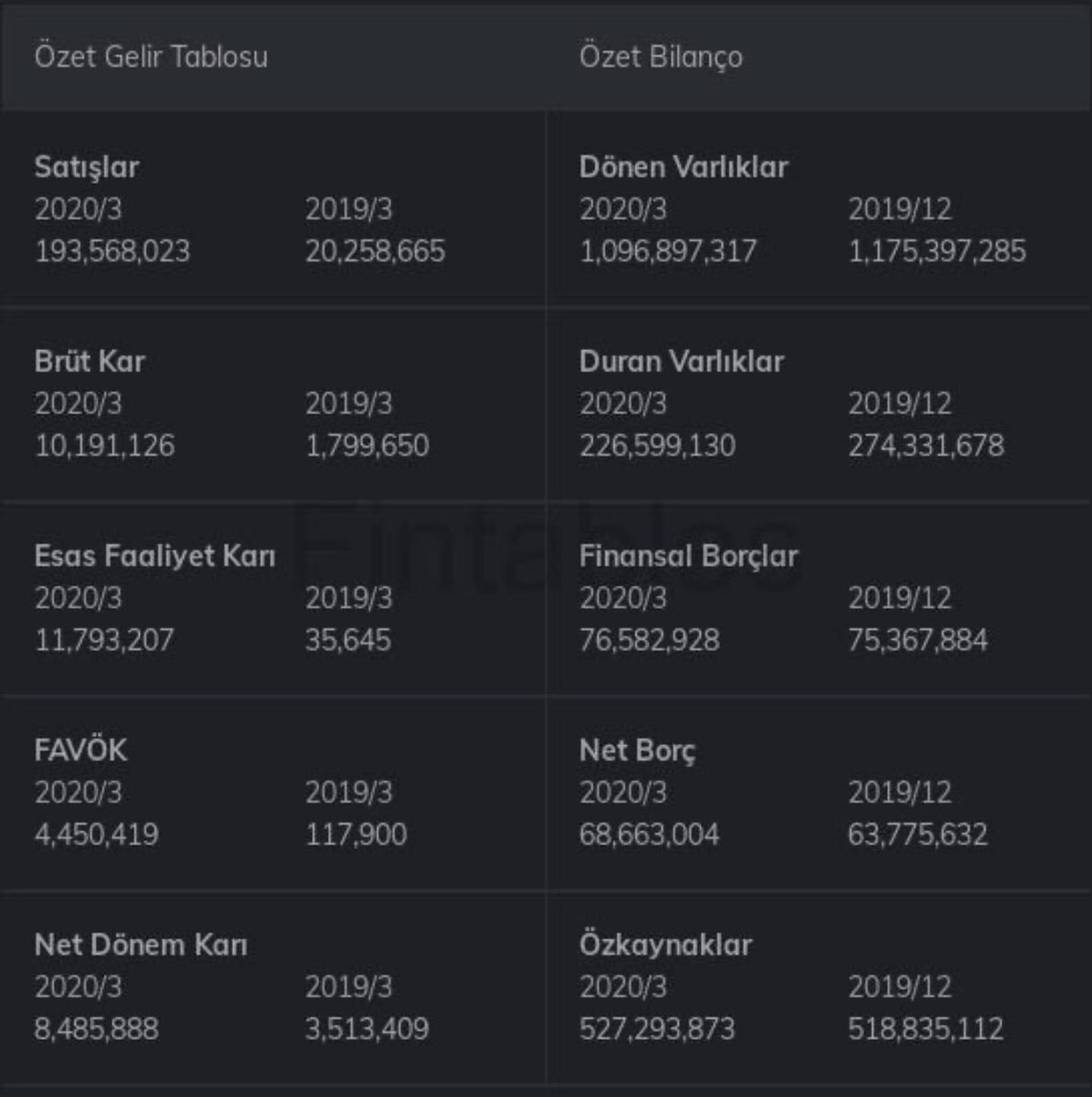The width and height of the screenshot is (1092, 1097).
Task: Click the Satışlar 2019/3 value 20,258,665
Action: [x=376, y=251]
